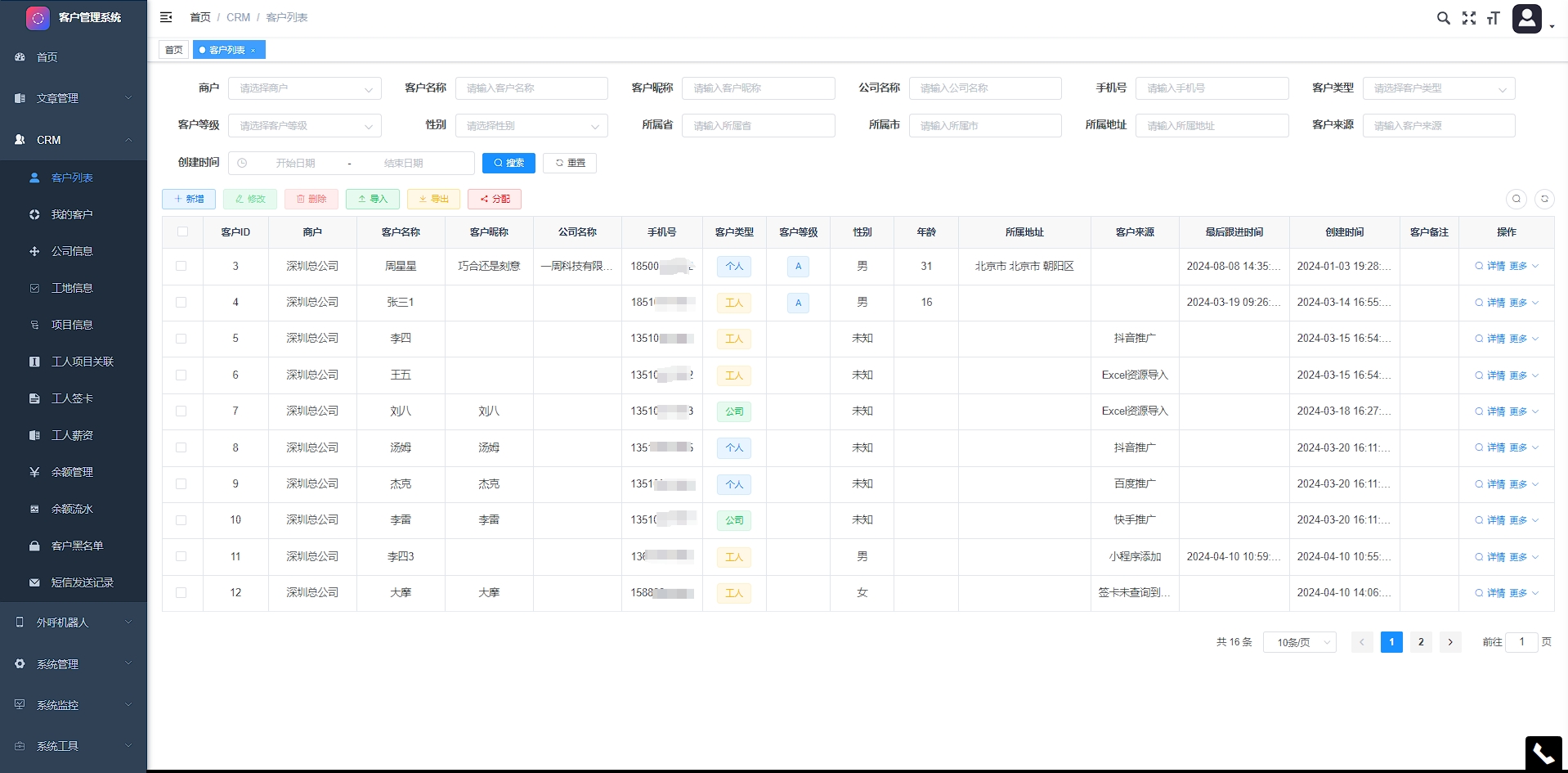Check the row for customer 周星星

181,266
